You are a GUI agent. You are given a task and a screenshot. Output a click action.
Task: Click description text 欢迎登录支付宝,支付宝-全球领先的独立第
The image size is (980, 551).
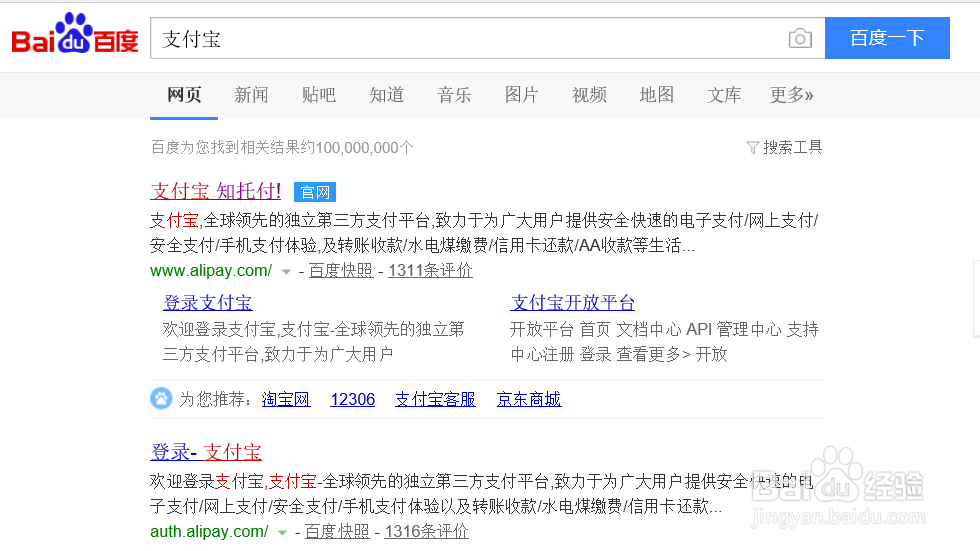(x=313, y=329)
